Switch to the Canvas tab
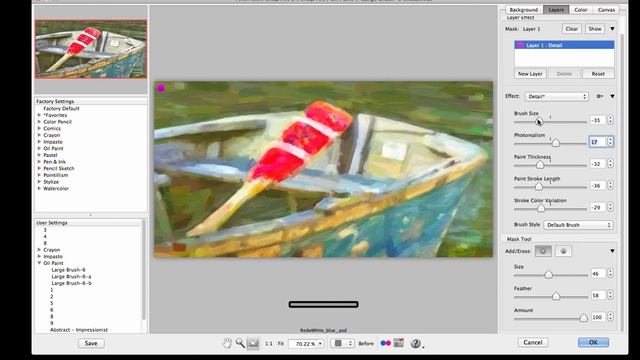Screen dimensions: 640x360 607,9
